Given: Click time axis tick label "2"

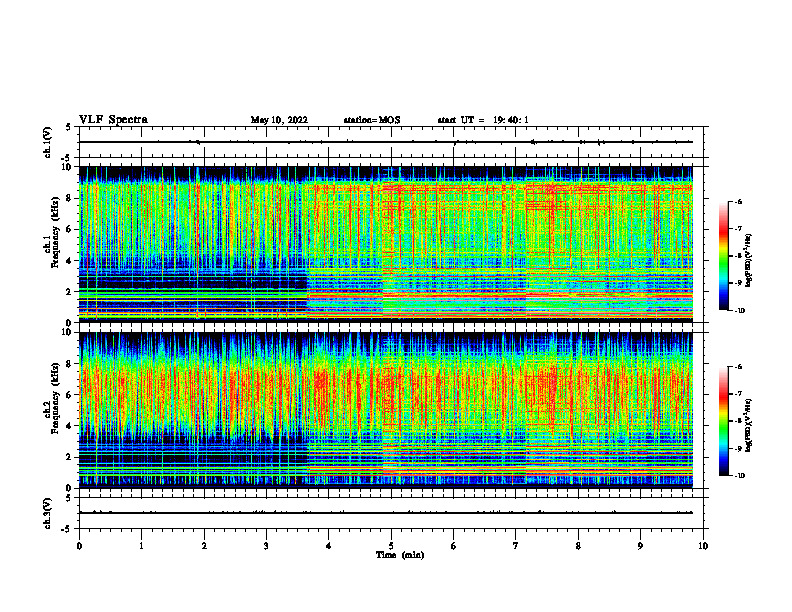Looking at the screenshot, I should pyautogui.click(x=204, y=546).
